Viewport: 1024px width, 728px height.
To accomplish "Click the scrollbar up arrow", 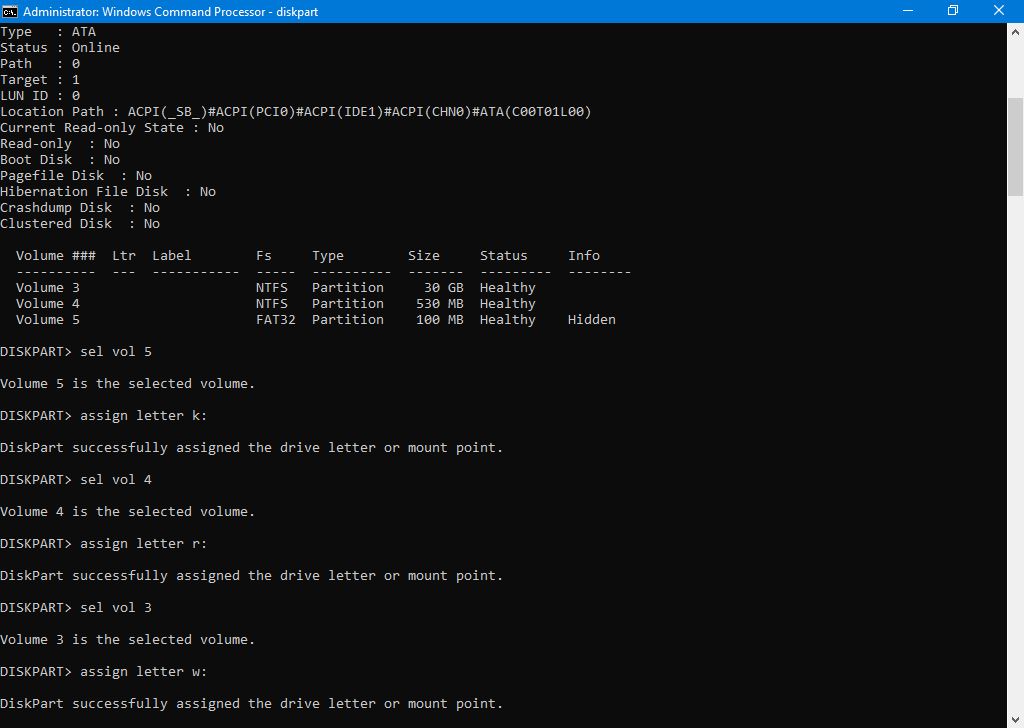I will (x=1015, y=32).
